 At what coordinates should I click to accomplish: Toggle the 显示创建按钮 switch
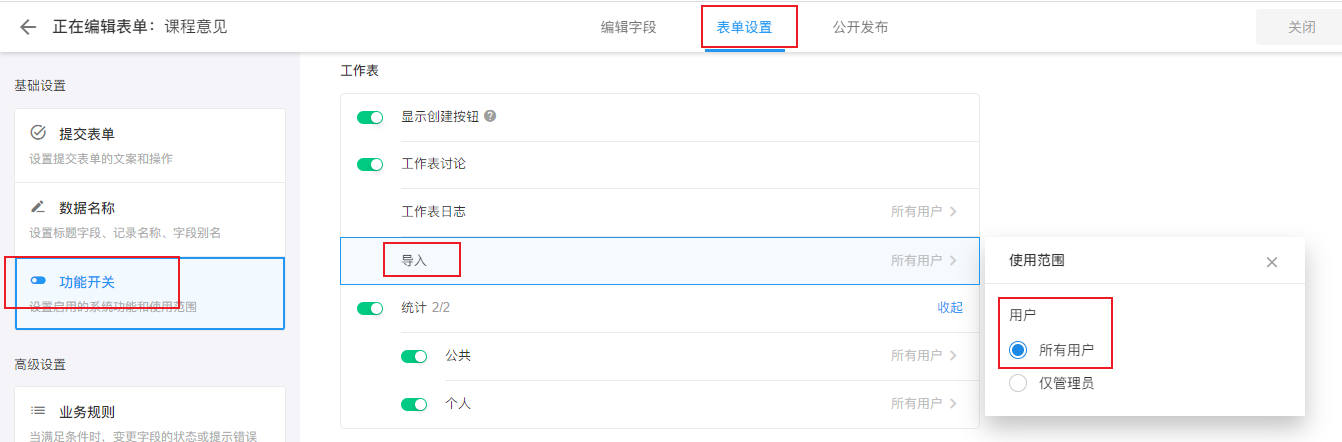pyautogui.click(x=370, y=117)
